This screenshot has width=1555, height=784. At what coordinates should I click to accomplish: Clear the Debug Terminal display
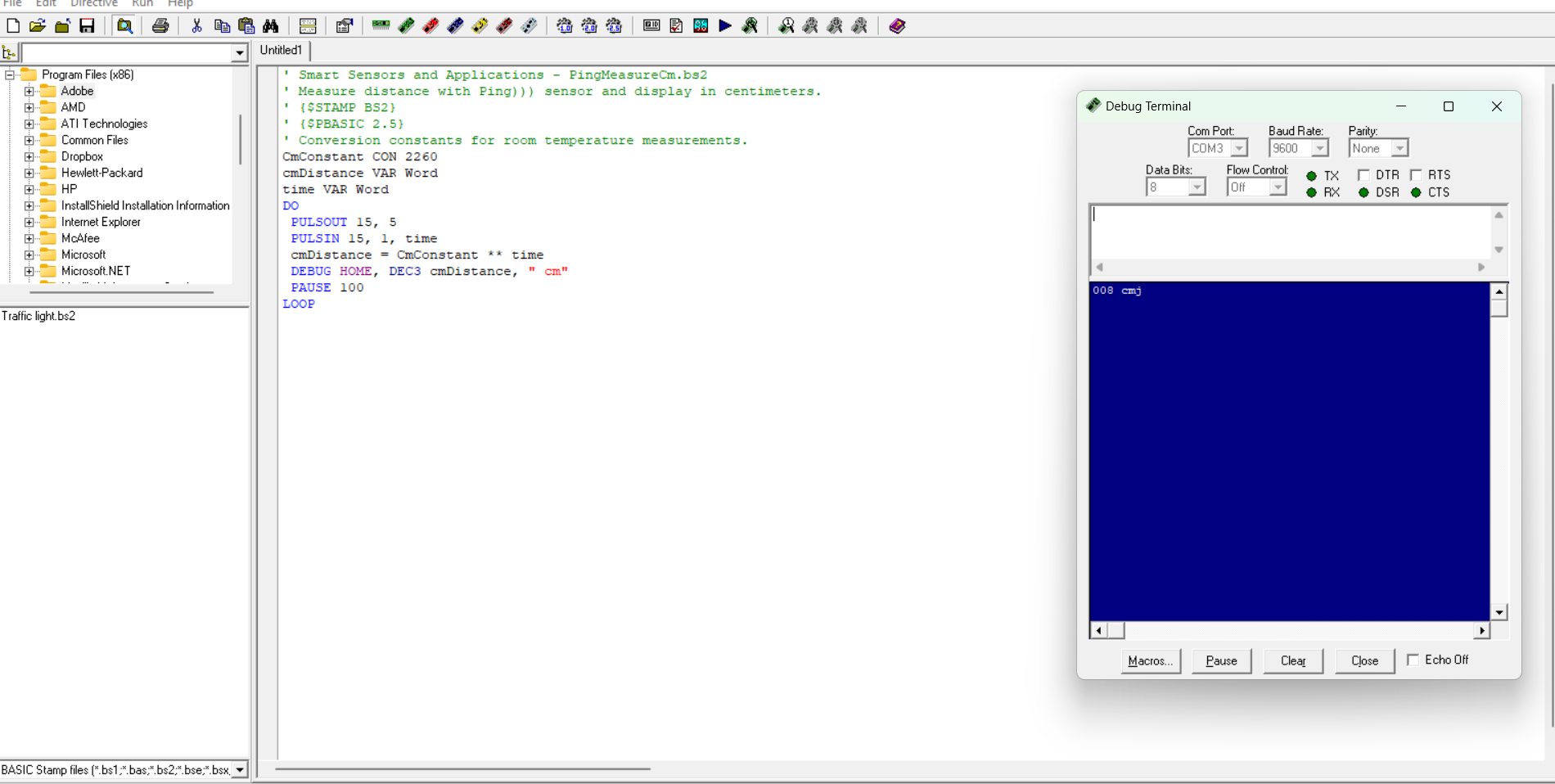(x=1293, y=660)
